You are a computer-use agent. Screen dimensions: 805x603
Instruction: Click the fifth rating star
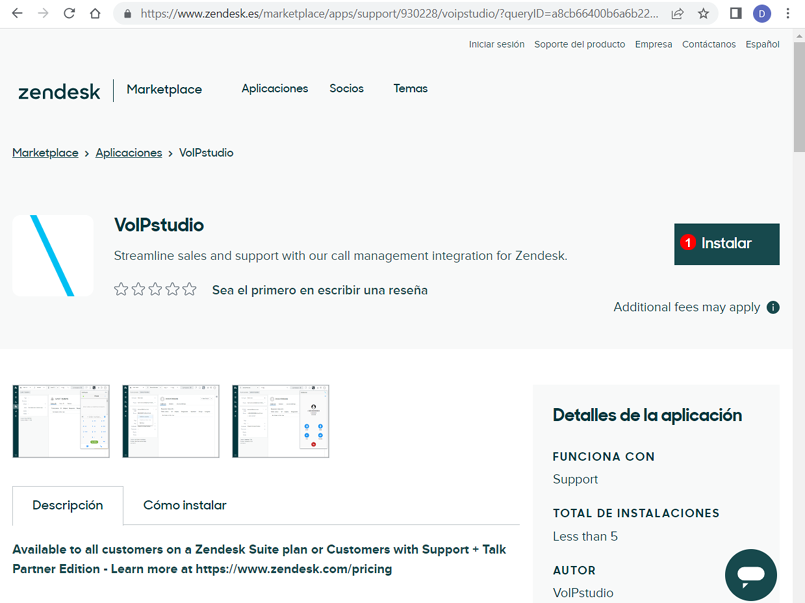click(x=189, y=289)
